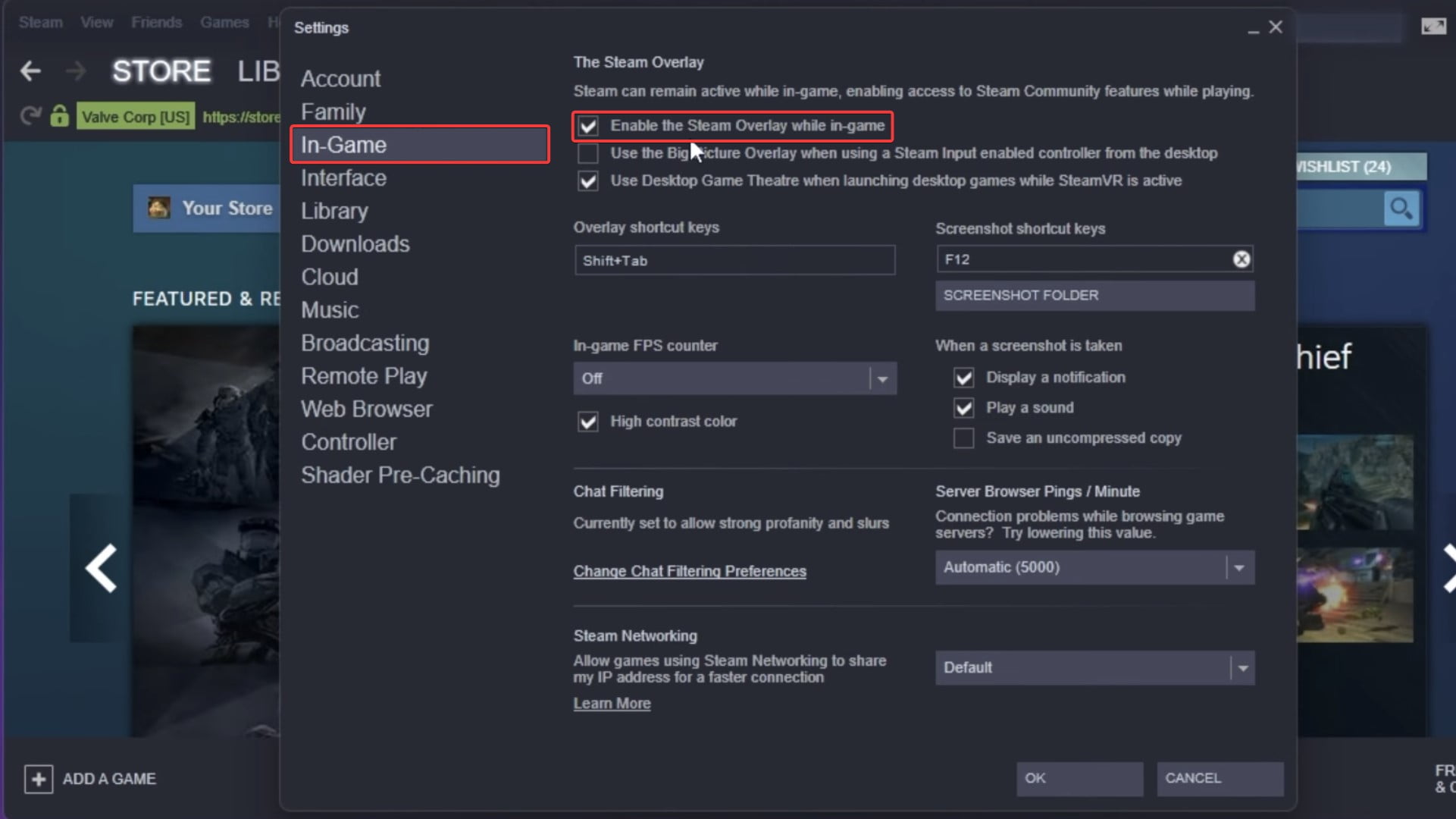Open Shader Pre-Caching settings category
This screenshot has height=819, width=1456.
click(x=400, y=475)
